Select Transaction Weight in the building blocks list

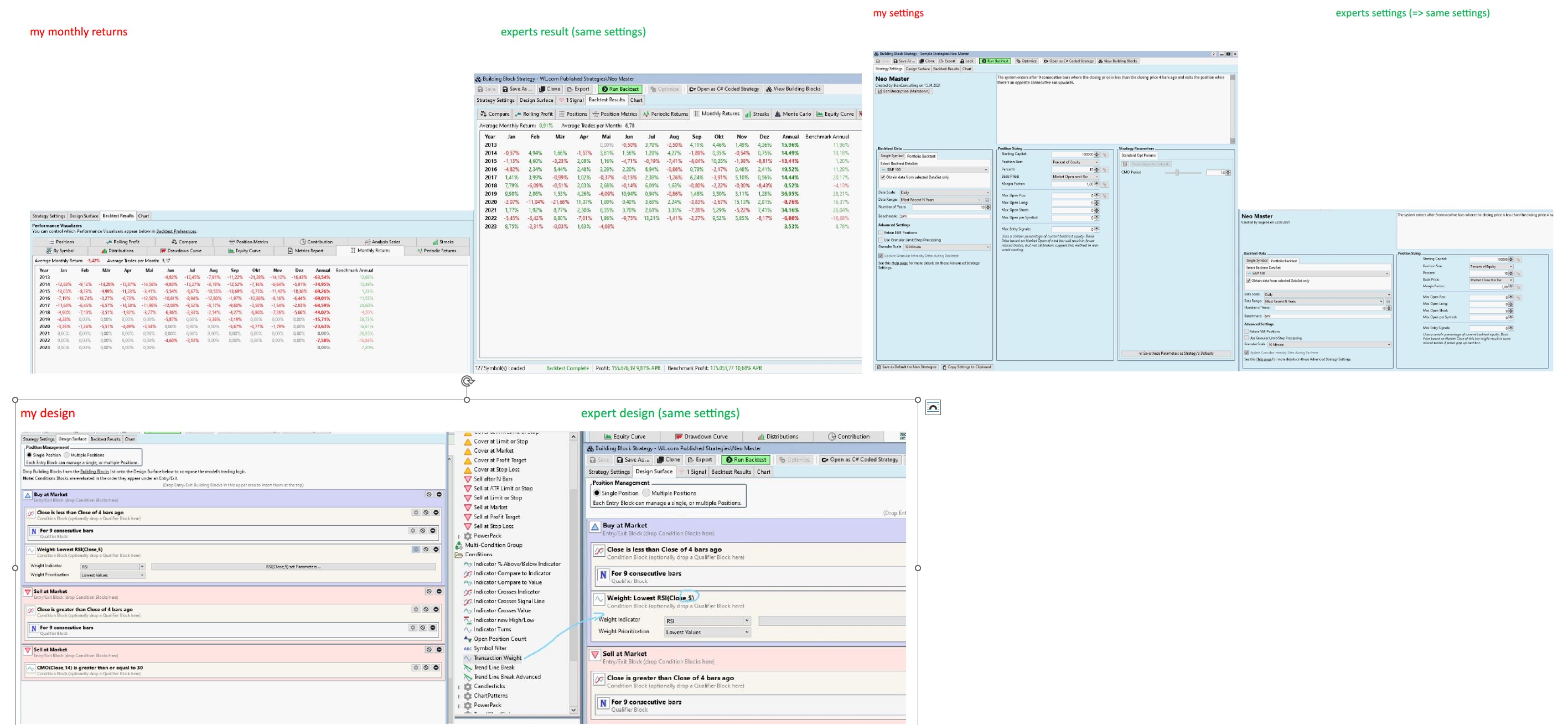click(x=498, y=657)
